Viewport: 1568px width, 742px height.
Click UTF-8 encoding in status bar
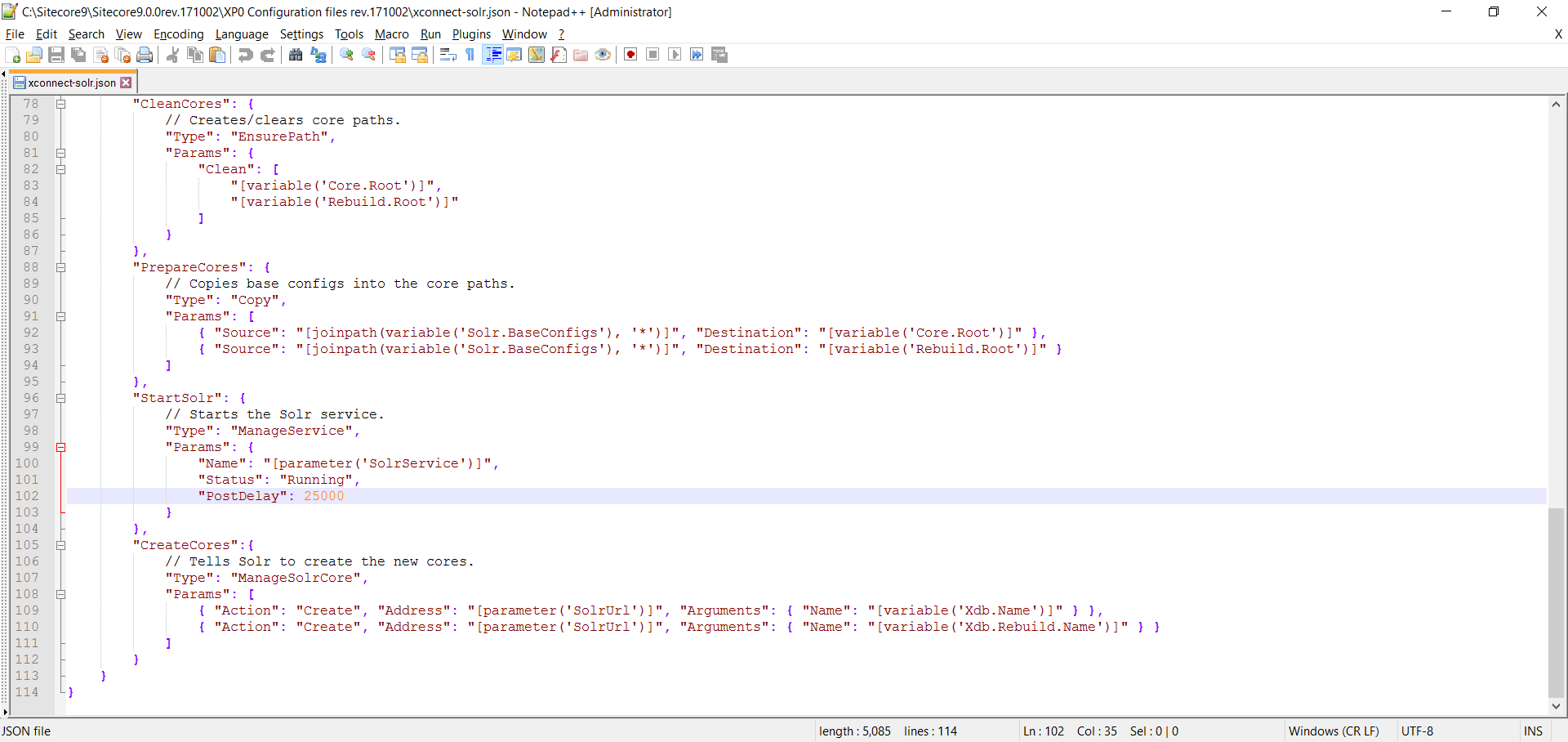[x=1417, y=731]
